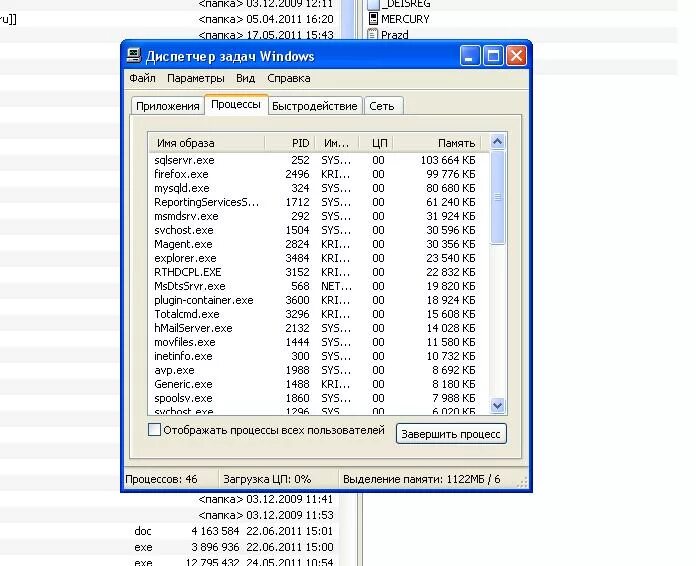The height and width of the screenshot is (566, 696).
Task: Click the Загрузка ЦП: 0% status entry
Action: pos(267,479)
